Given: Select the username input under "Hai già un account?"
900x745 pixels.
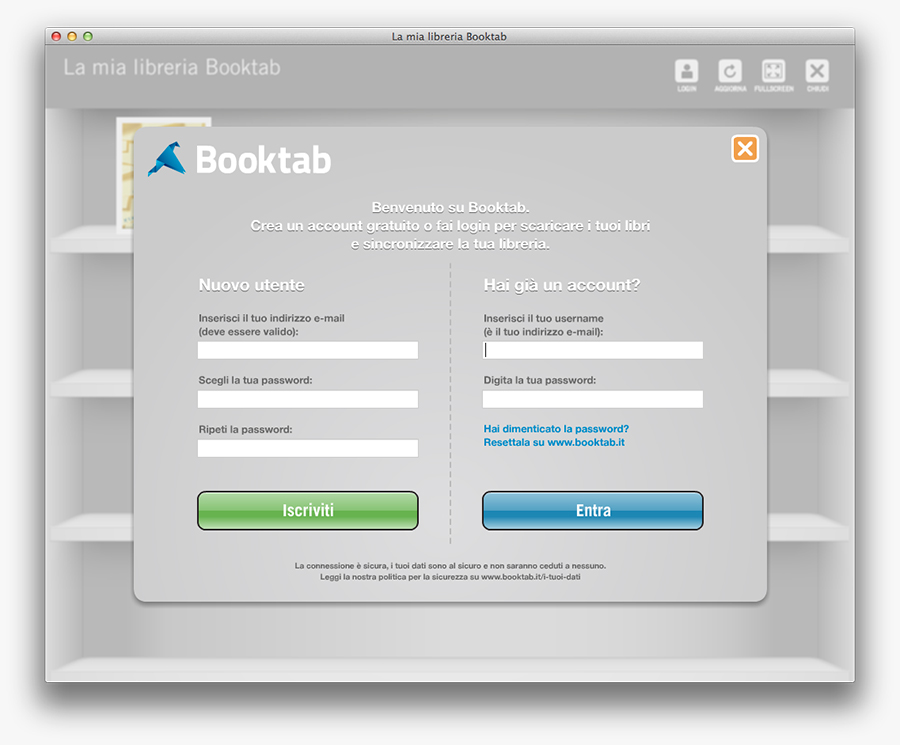Looking at the screenshot, I should (x=592, y=350).
